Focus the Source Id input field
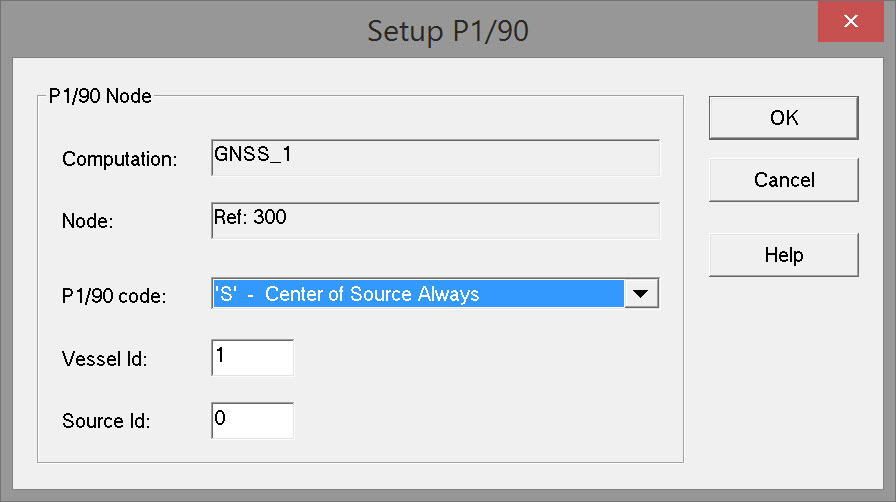The width and height of the screenshot is (896, 502). pos(253,420)
